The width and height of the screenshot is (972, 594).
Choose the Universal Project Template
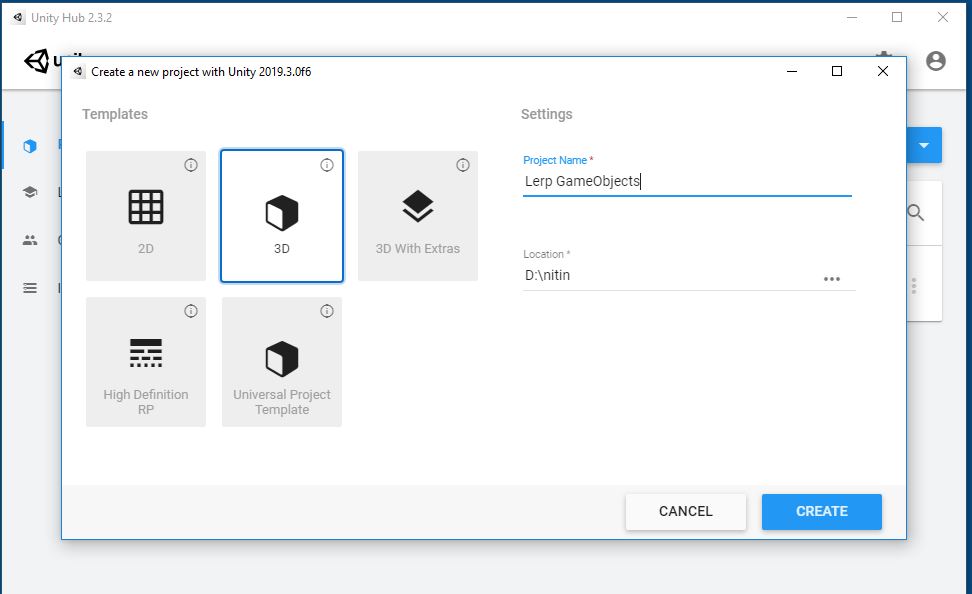[x=282, y=362]
